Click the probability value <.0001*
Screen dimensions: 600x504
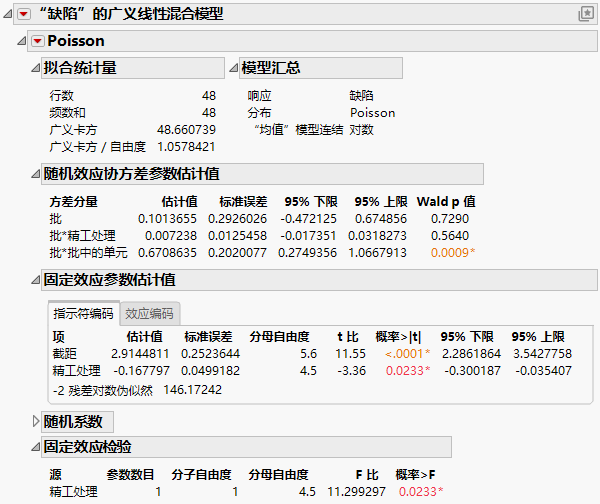[x=408, y=354]
